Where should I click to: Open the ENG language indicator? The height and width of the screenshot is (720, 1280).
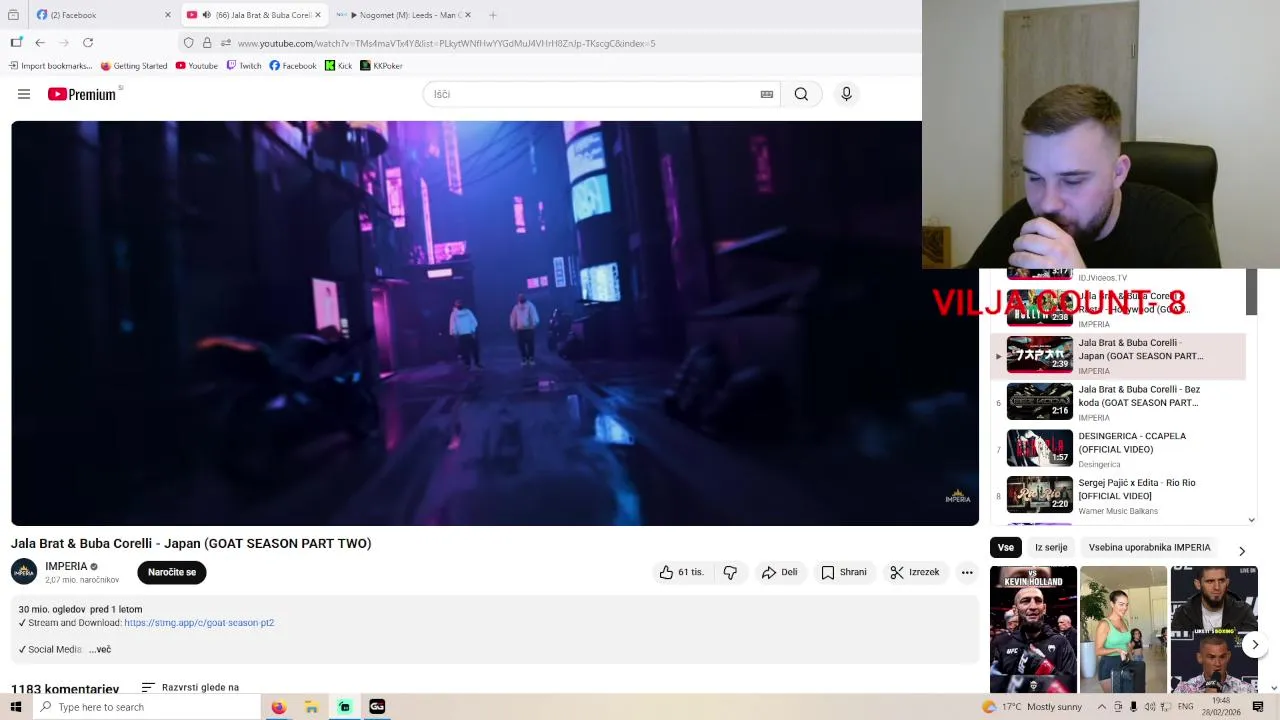[x=1185, y=707]
